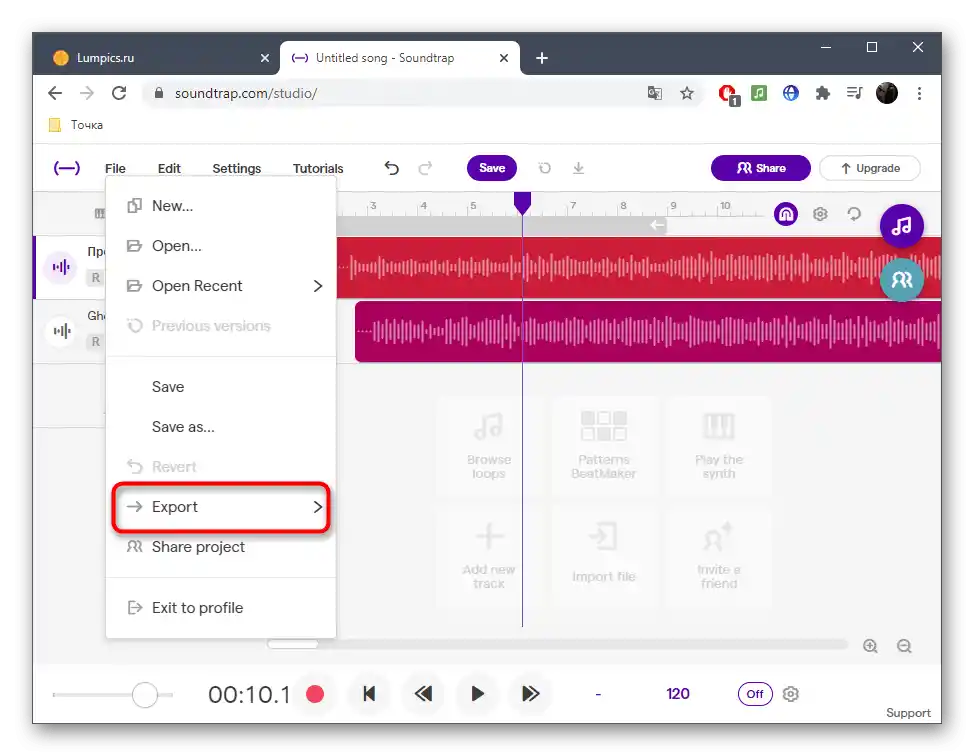Open metronome settings gear

(x=790, y=694)
